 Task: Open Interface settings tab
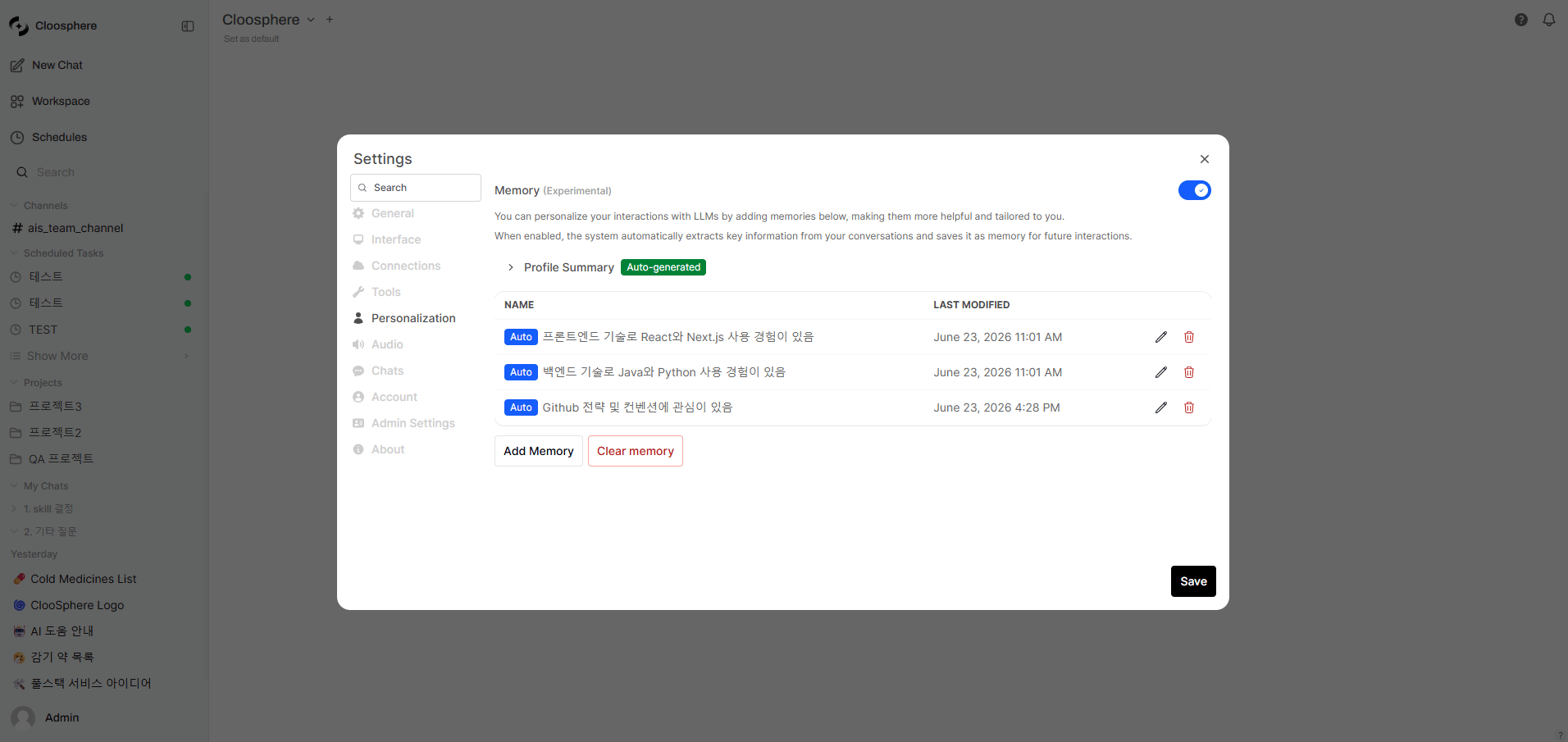point(395,239)
